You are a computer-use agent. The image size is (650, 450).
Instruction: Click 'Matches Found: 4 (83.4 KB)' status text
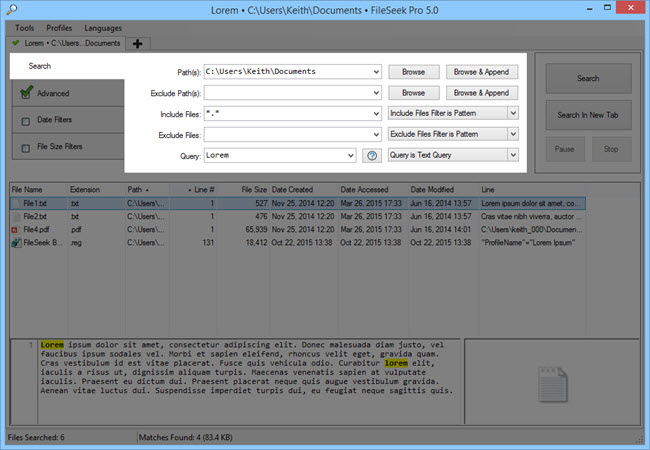pyautogui.click(x=186, y=438)
